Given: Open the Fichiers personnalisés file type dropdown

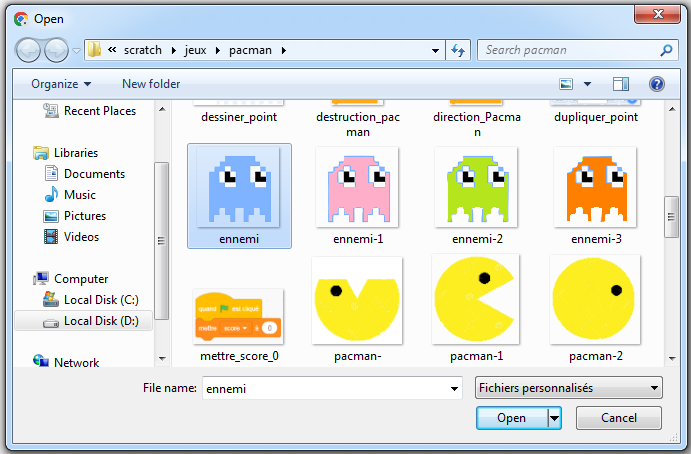Looking at the screenshot, I should (x=568, y=388).
